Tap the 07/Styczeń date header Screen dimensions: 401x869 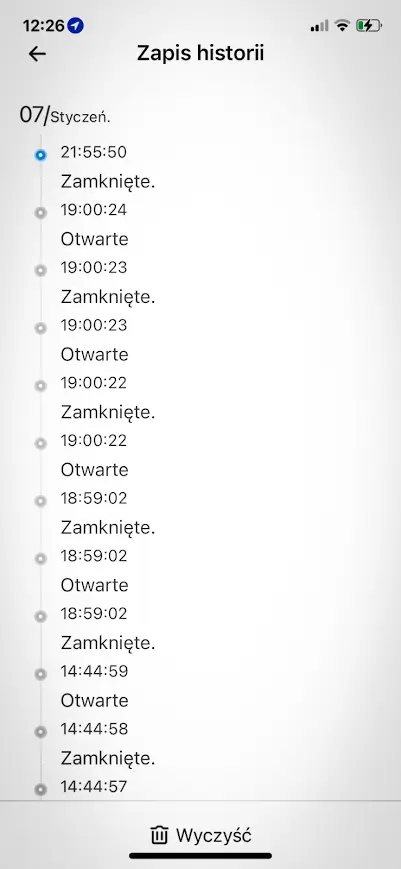pos(65,115)
